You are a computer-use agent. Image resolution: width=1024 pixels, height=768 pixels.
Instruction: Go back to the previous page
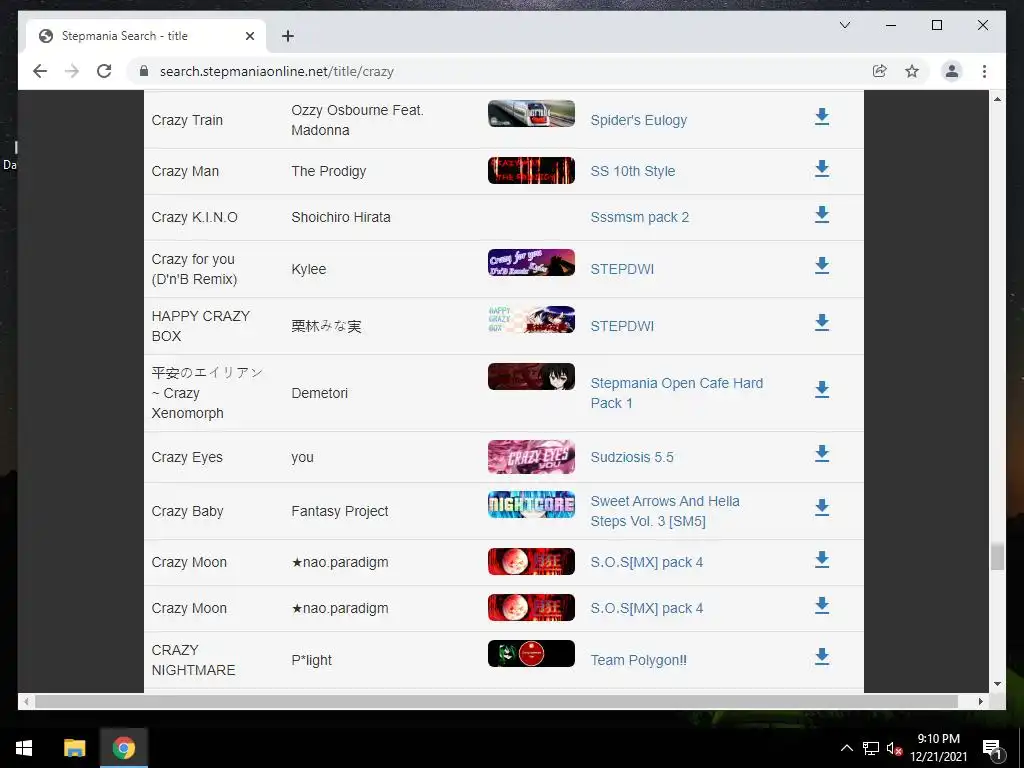[40, 71]
